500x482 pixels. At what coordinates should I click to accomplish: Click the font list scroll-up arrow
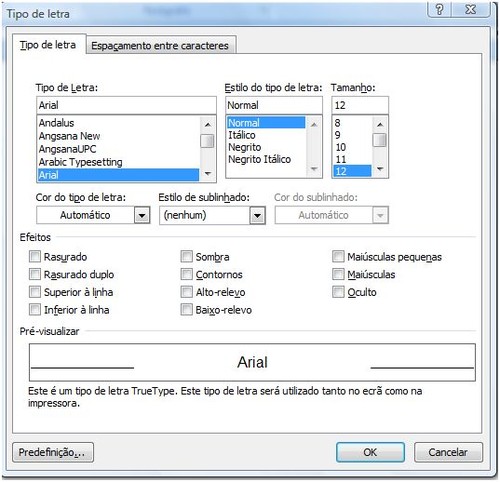click(208, 125)
